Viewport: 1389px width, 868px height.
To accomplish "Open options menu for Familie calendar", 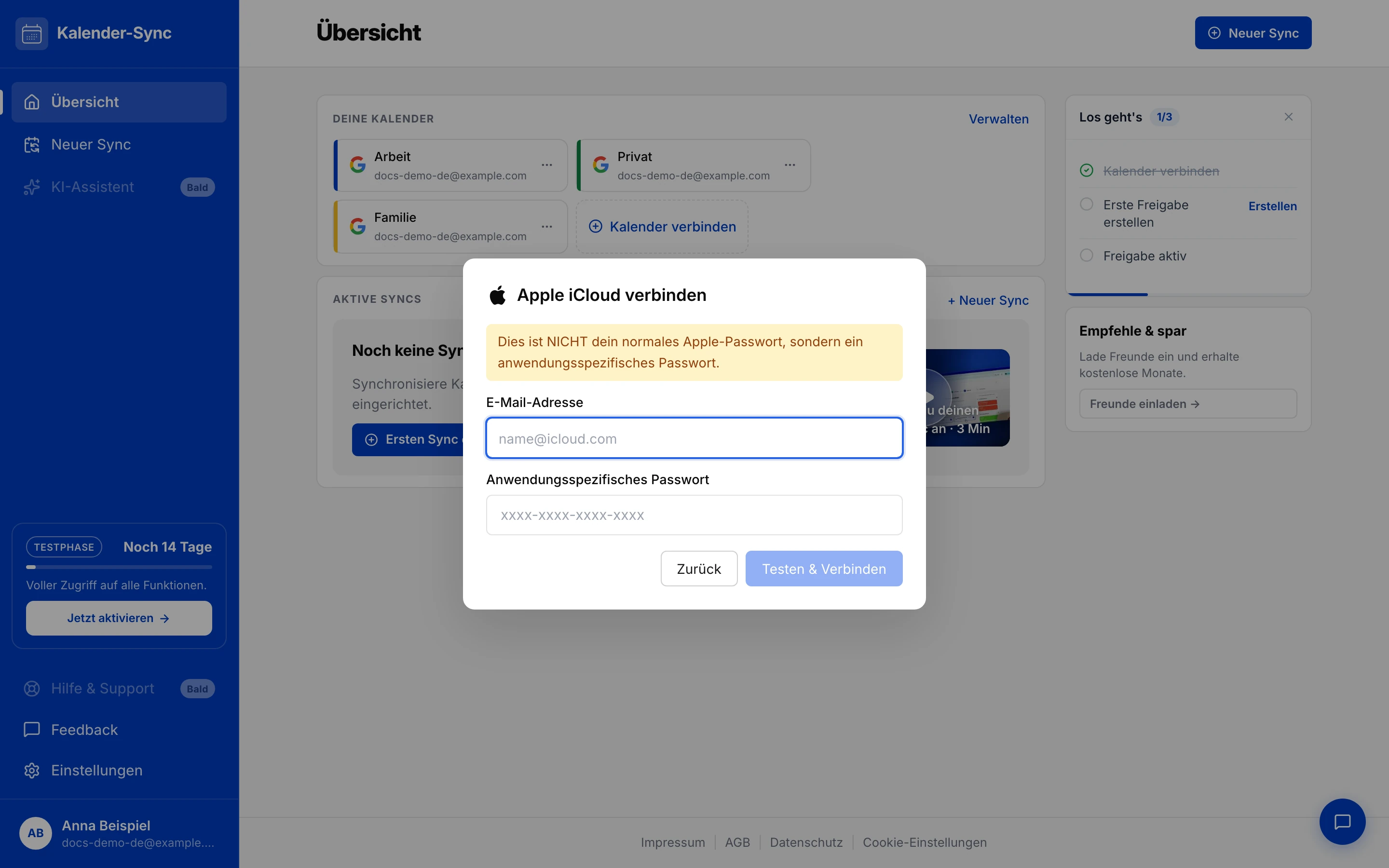I will (x=547, y=226).
